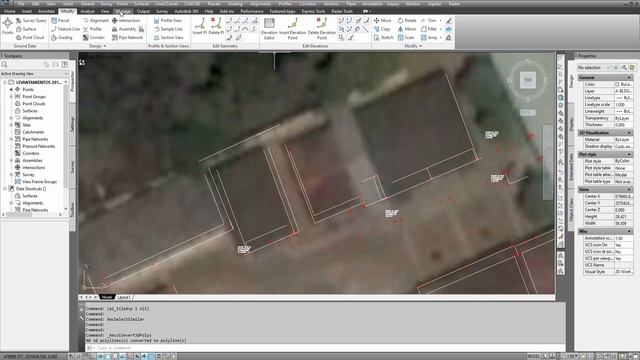This screenshot has width=640, height=360.
Task: Click the MODEL button in status bar
Action: 533,356
